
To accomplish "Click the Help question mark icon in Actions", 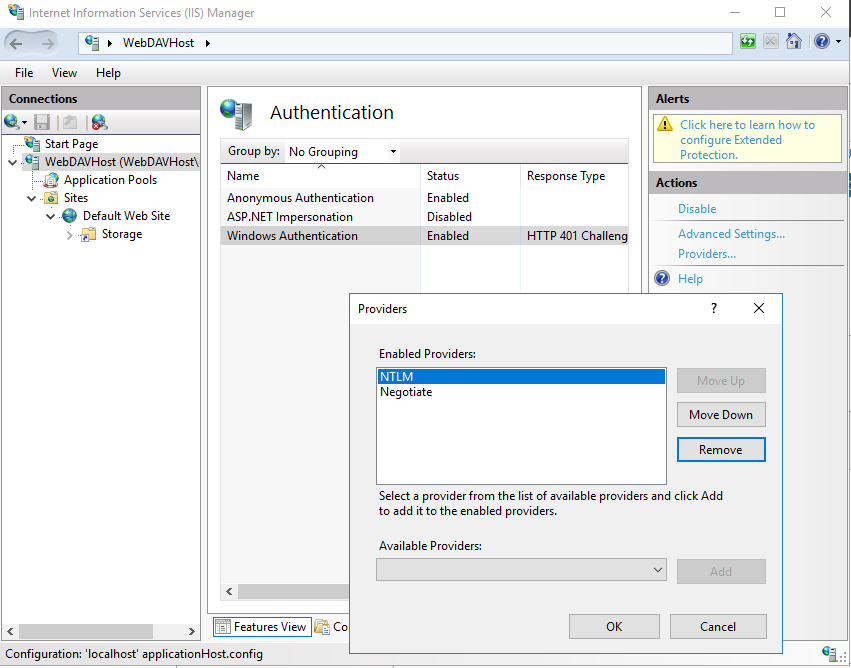I will (x=662, y=278).
